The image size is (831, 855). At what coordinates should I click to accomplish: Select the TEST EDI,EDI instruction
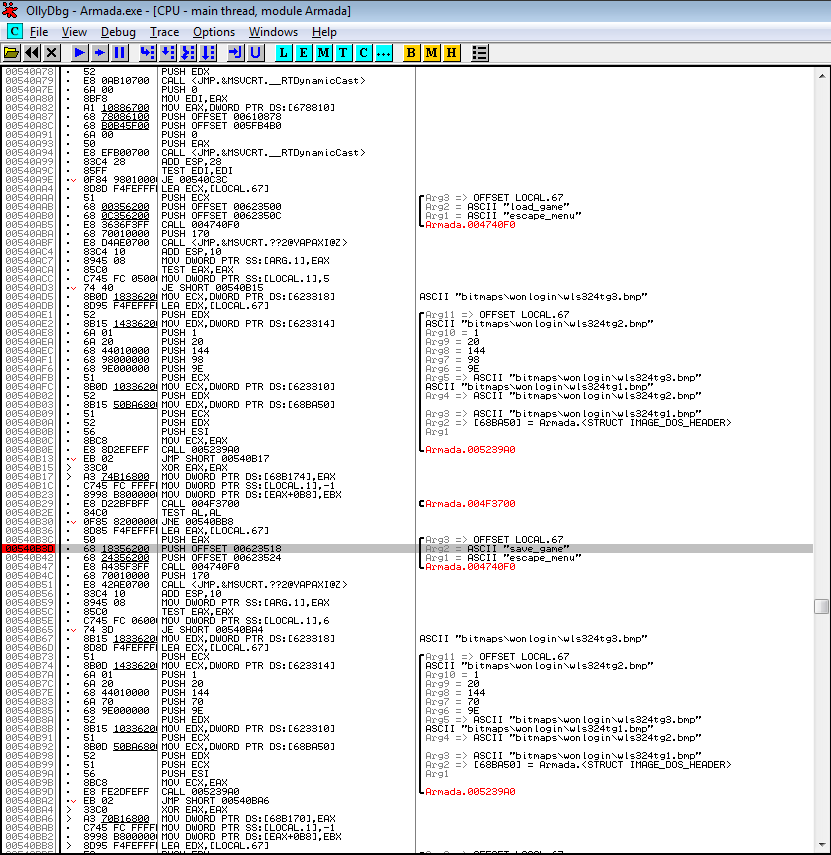point(197,171)
